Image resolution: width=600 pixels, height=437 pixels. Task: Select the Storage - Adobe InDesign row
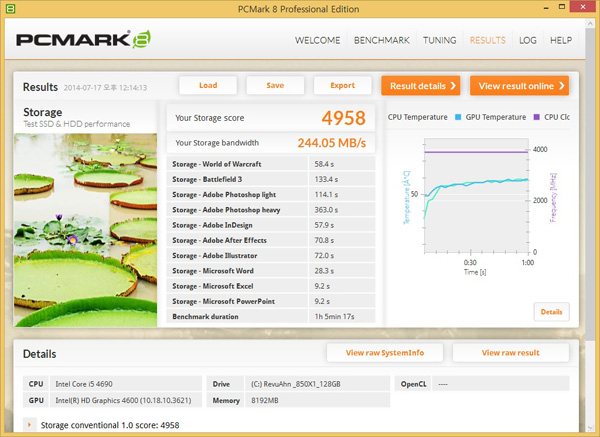[271, 225]
